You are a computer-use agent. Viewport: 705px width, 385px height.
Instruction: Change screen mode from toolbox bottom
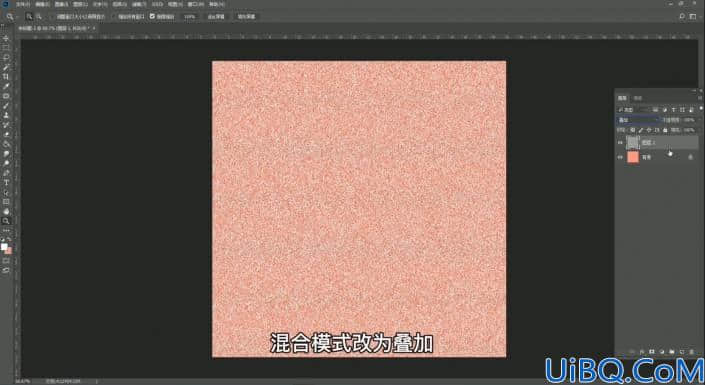(x=6, y=270)
